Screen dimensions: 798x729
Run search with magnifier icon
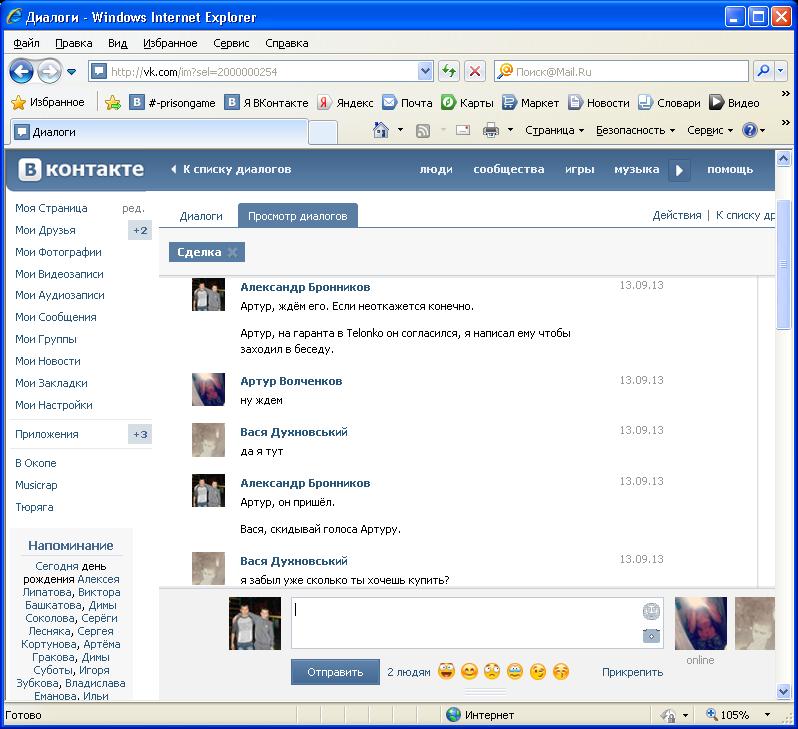[763, 71]
